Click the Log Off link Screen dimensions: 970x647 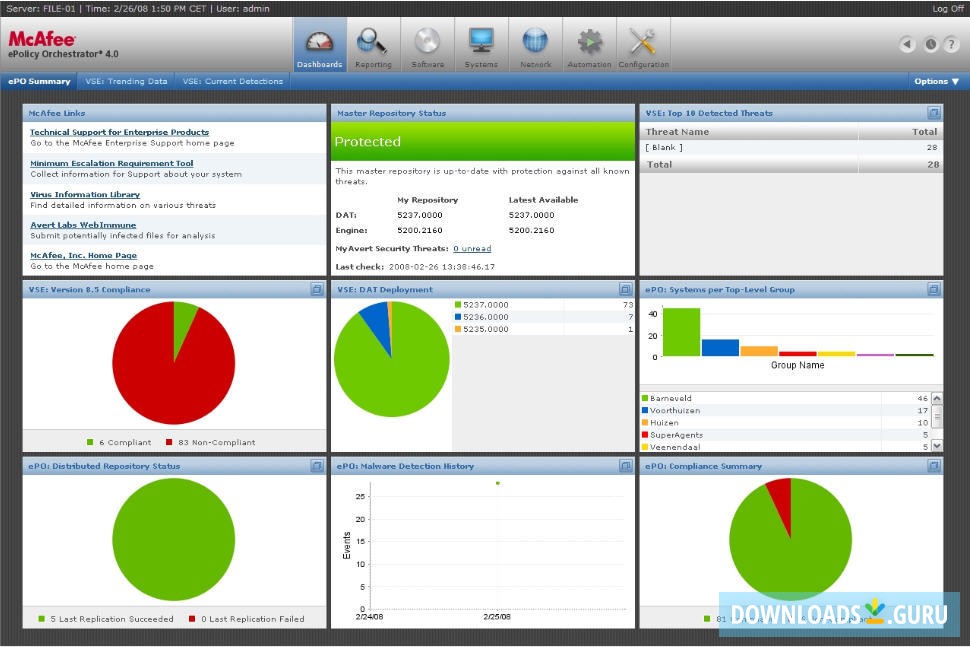point(948,9)
